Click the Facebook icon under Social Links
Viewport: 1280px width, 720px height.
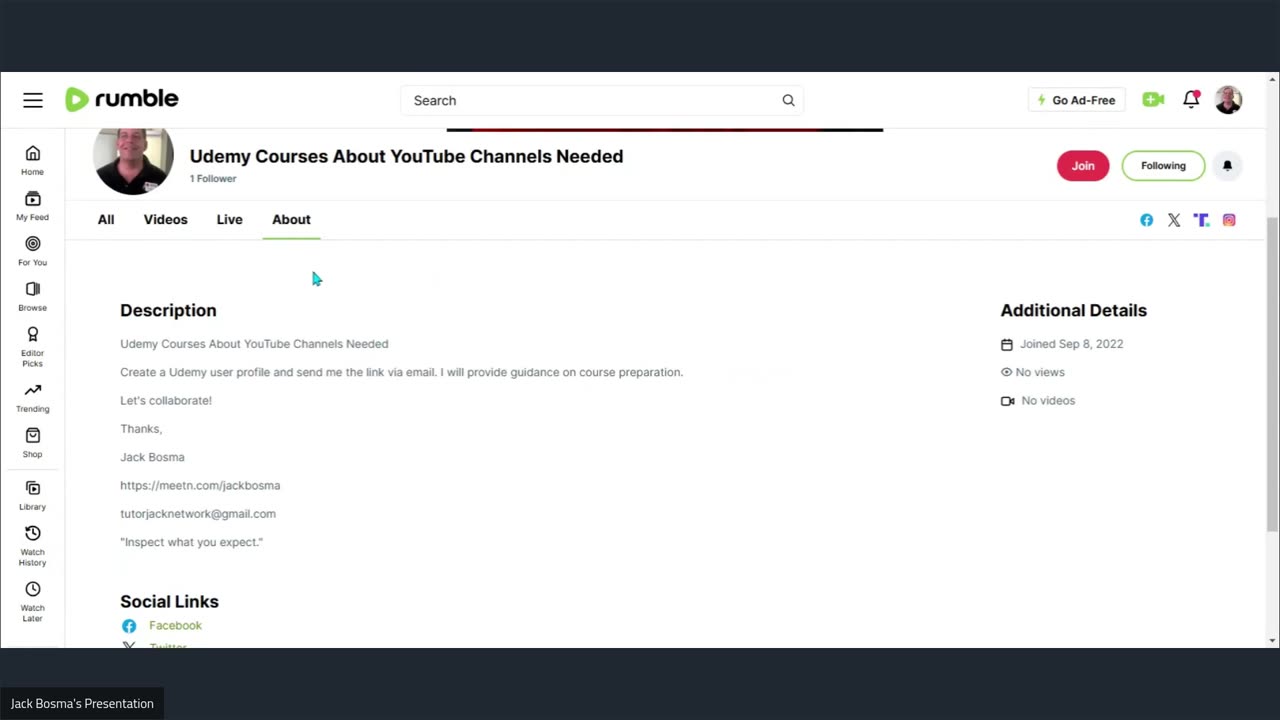click(129, 626)
